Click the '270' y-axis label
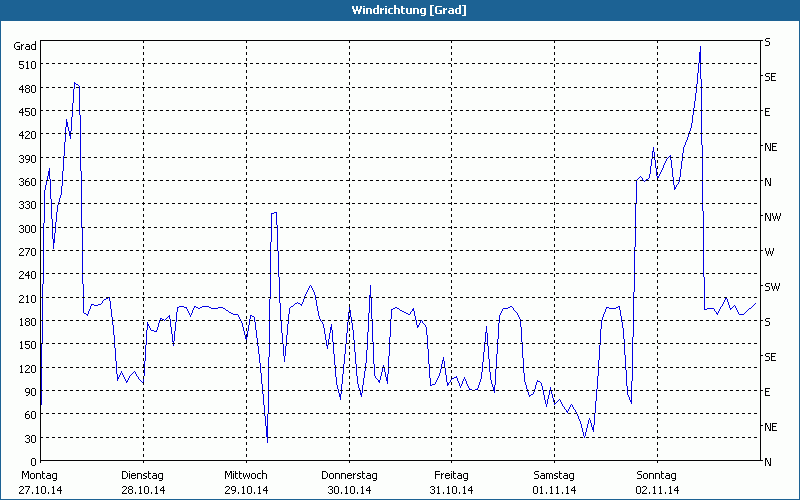This screenshot has height=500, width=800. (x=28, y=252)
